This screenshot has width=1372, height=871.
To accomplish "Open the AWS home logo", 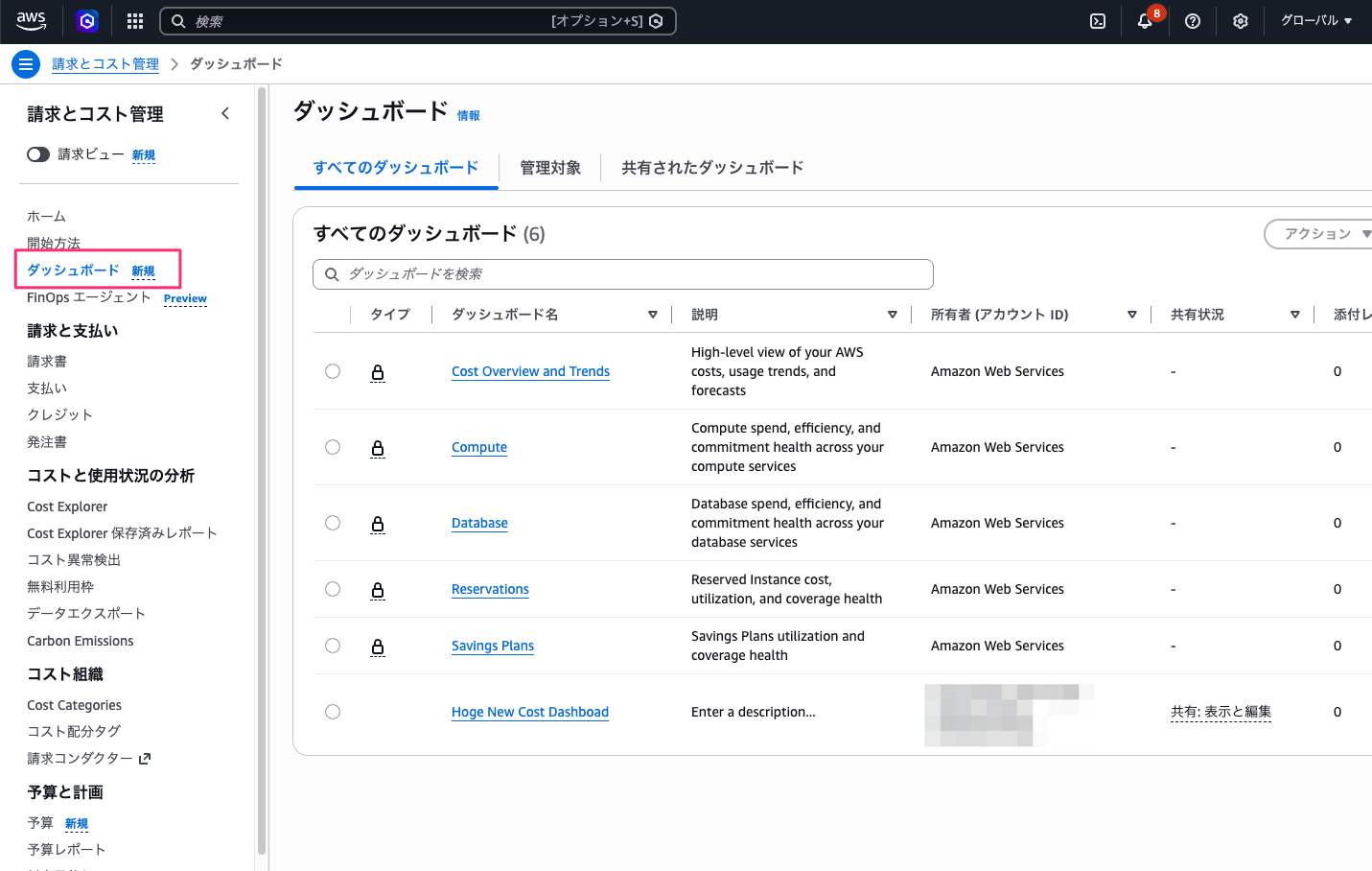I will pyautogui.click(x=32, y=20).
